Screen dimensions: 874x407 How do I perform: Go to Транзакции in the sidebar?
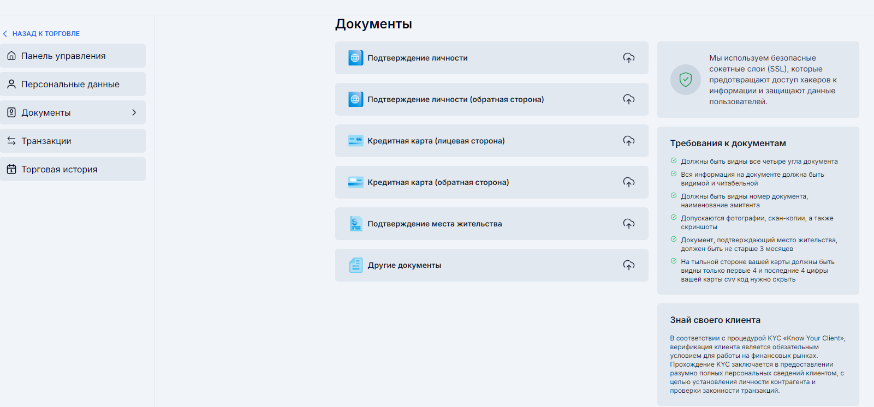[72, 141]
